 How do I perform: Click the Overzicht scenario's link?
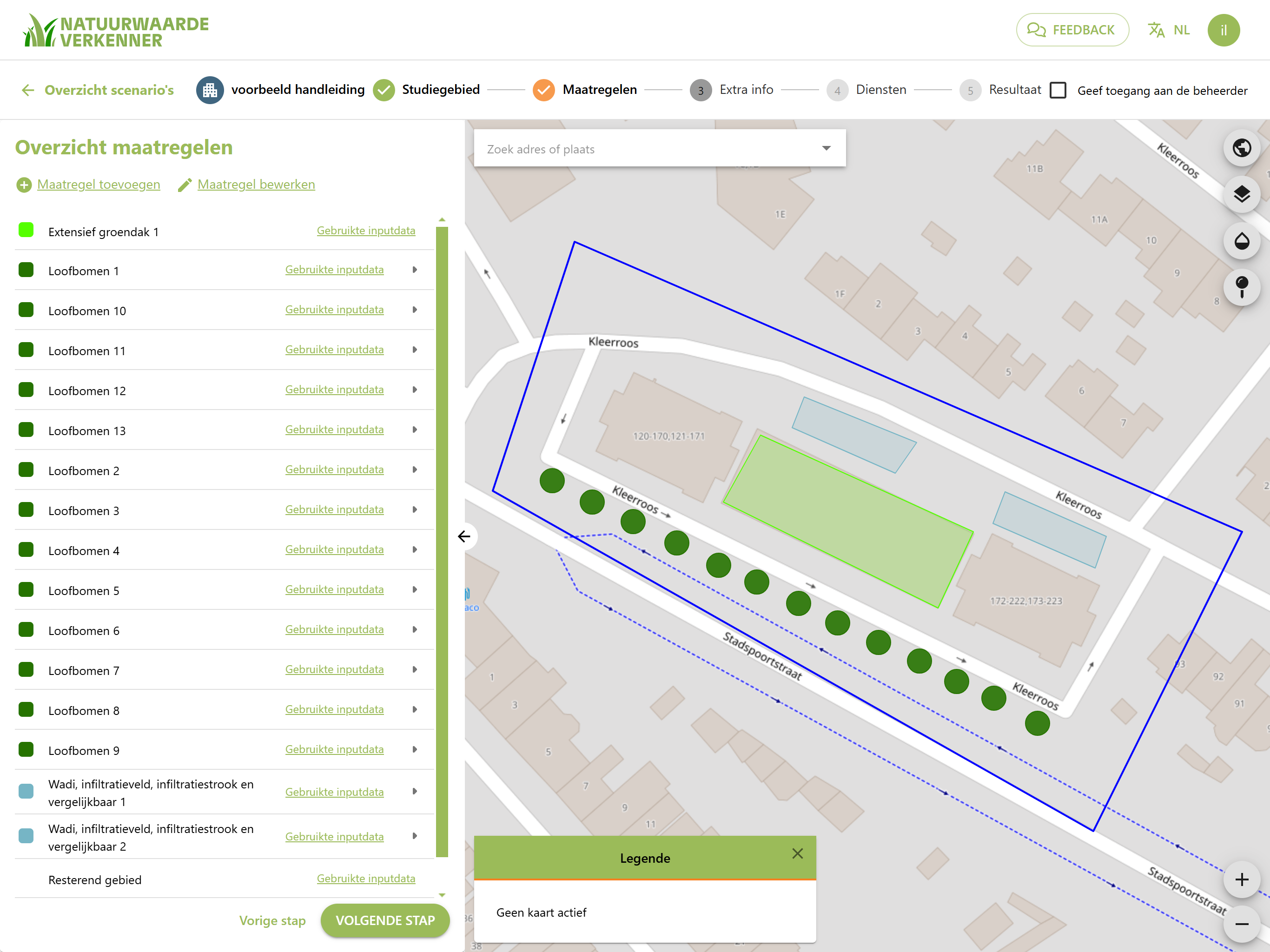point(109,90)
